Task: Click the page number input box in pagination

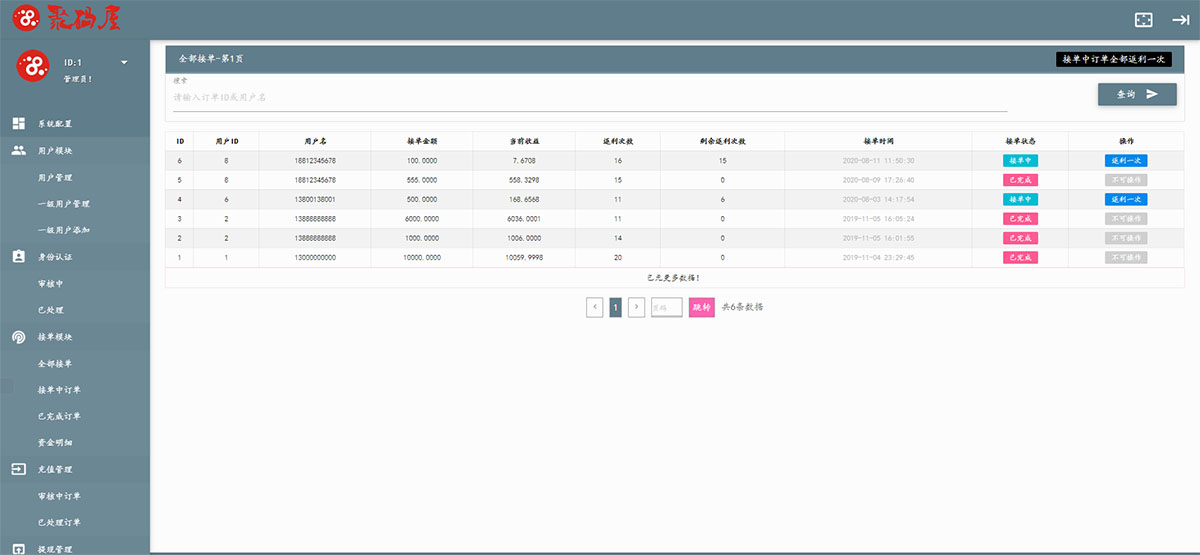Action: [666, 307]
